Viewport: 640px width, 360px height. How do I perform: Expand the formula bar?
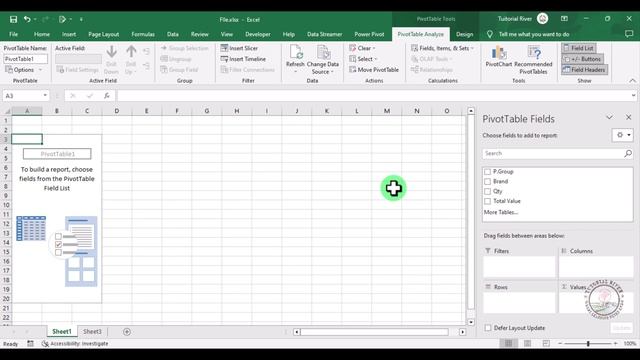pos(633,96)
